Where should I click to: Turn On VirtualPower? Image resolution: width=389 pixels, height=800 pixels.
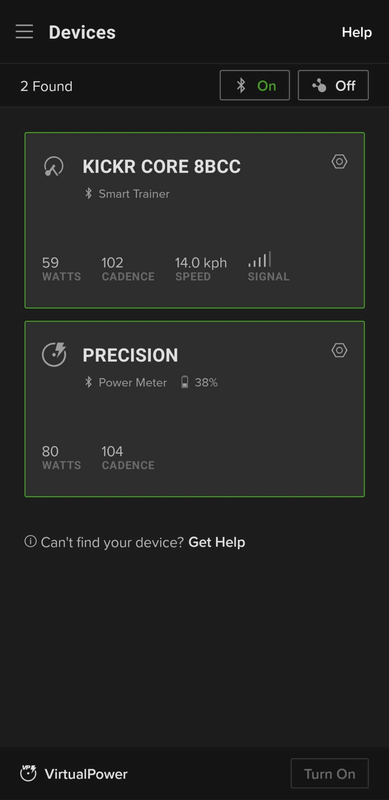tap(330, 773)
